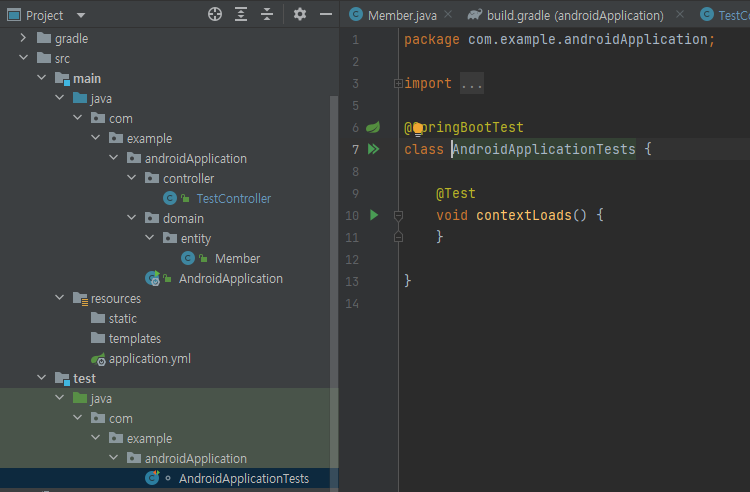Close the build.gradle tab
The image size is (750, 492).
pos(680,15)
